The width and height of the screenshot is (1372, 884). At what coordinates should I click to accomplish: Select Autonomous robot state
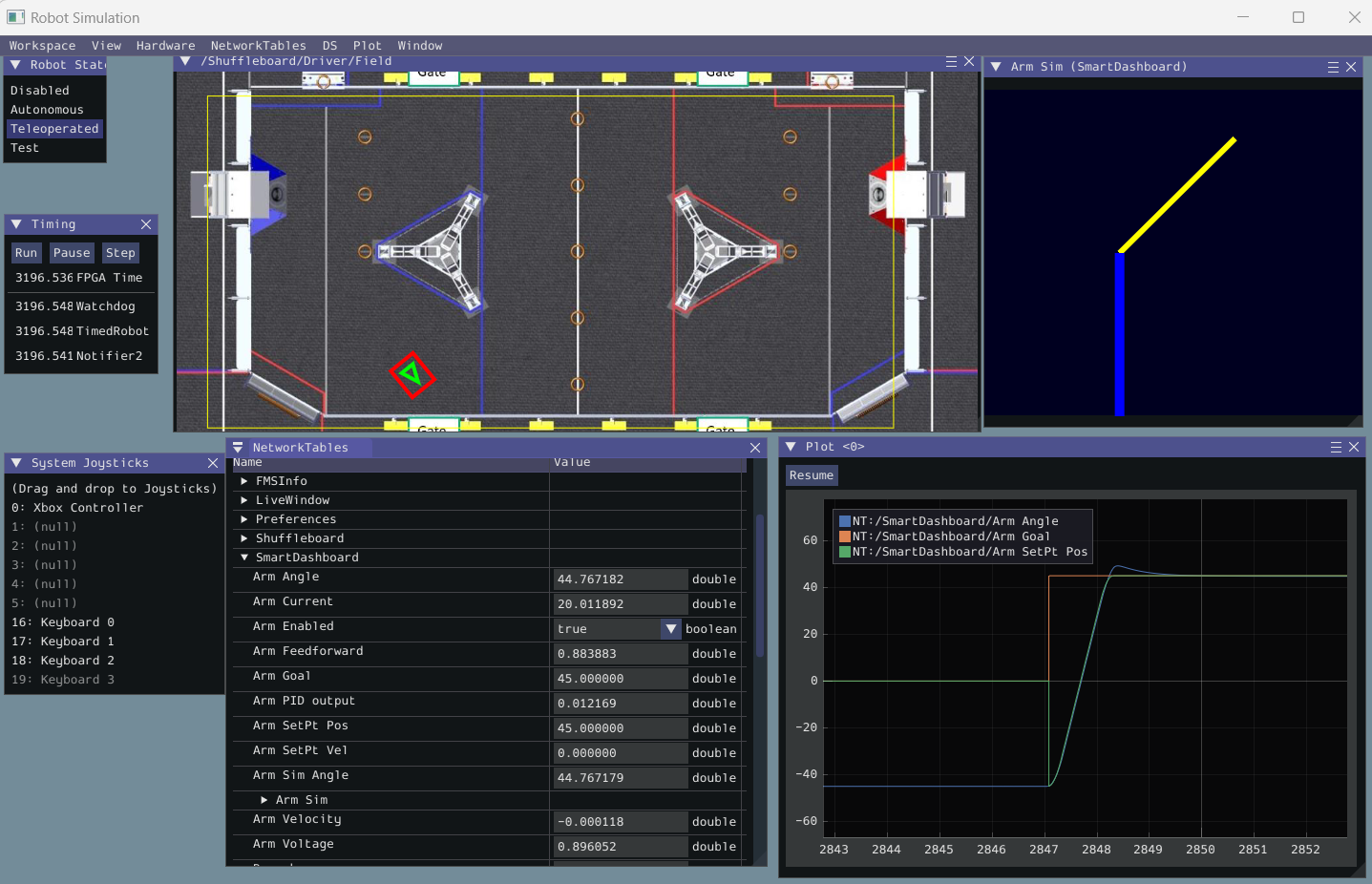click(x=47, y=110)
